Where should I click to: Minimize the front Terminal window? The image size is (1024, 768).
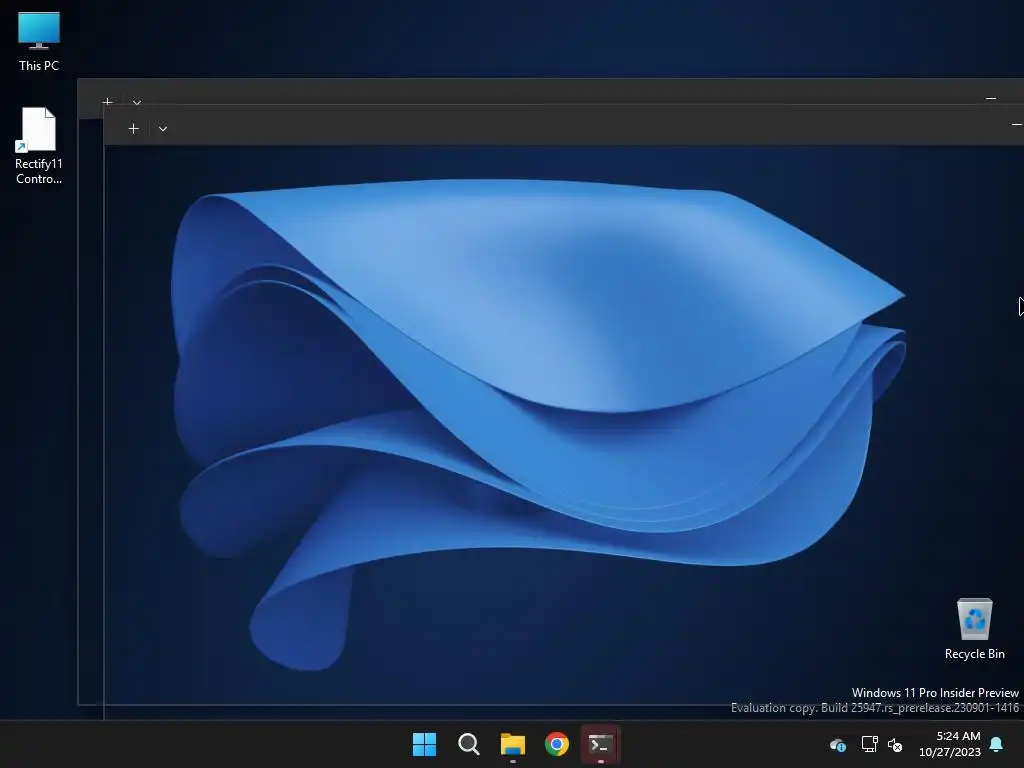[x=1016, y=124]
